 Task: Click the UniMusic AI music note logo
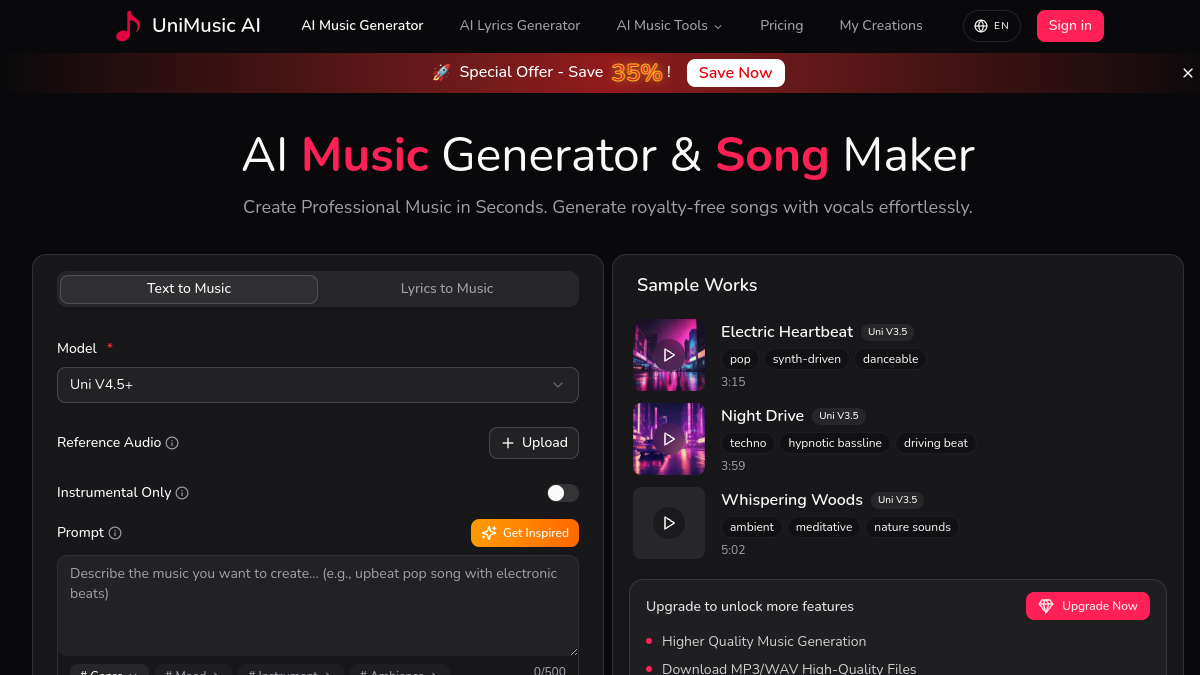pos(128,26)
